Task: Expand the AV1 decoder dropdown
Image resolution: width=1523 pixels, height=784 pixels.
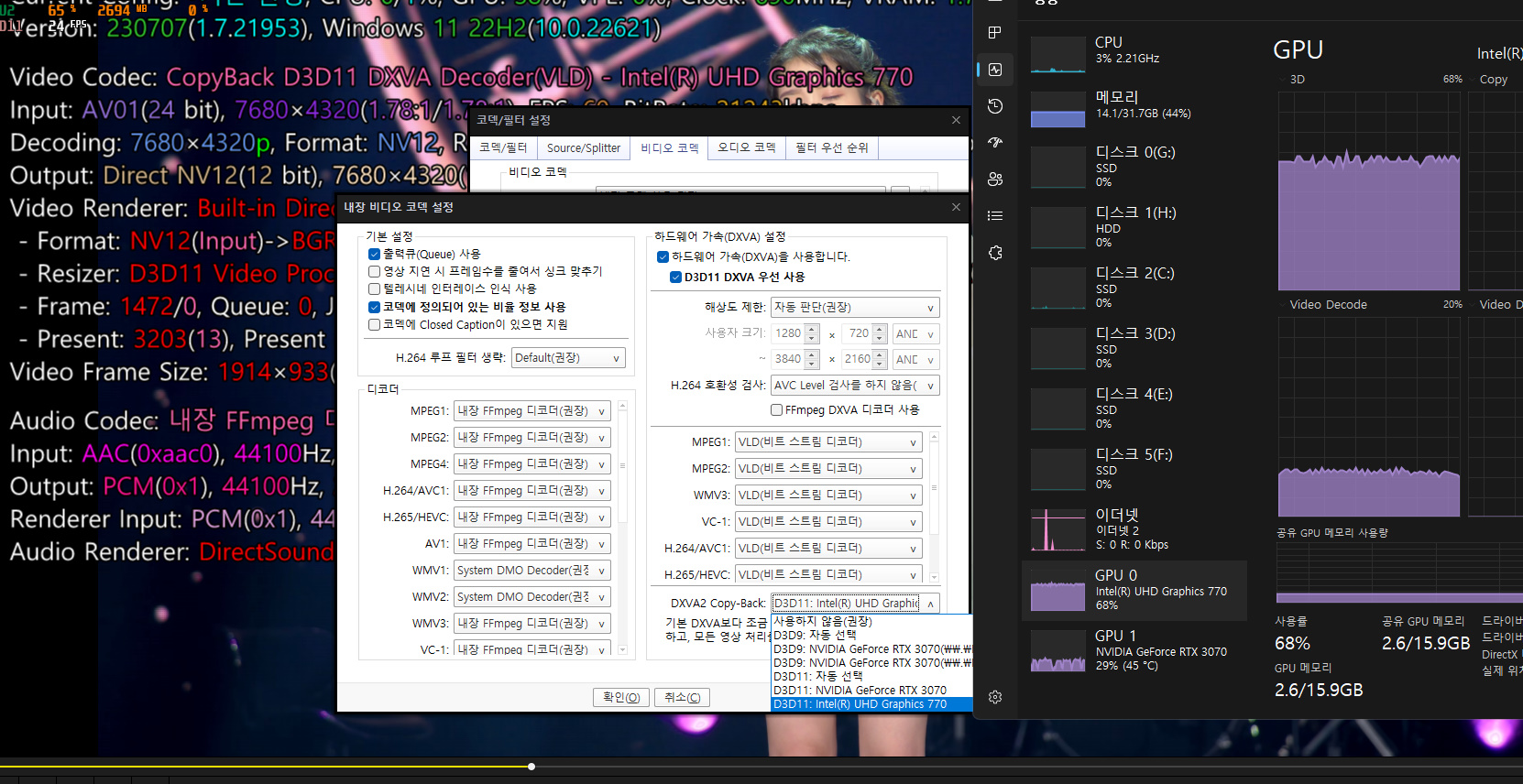Action: (x=532, y=544)
